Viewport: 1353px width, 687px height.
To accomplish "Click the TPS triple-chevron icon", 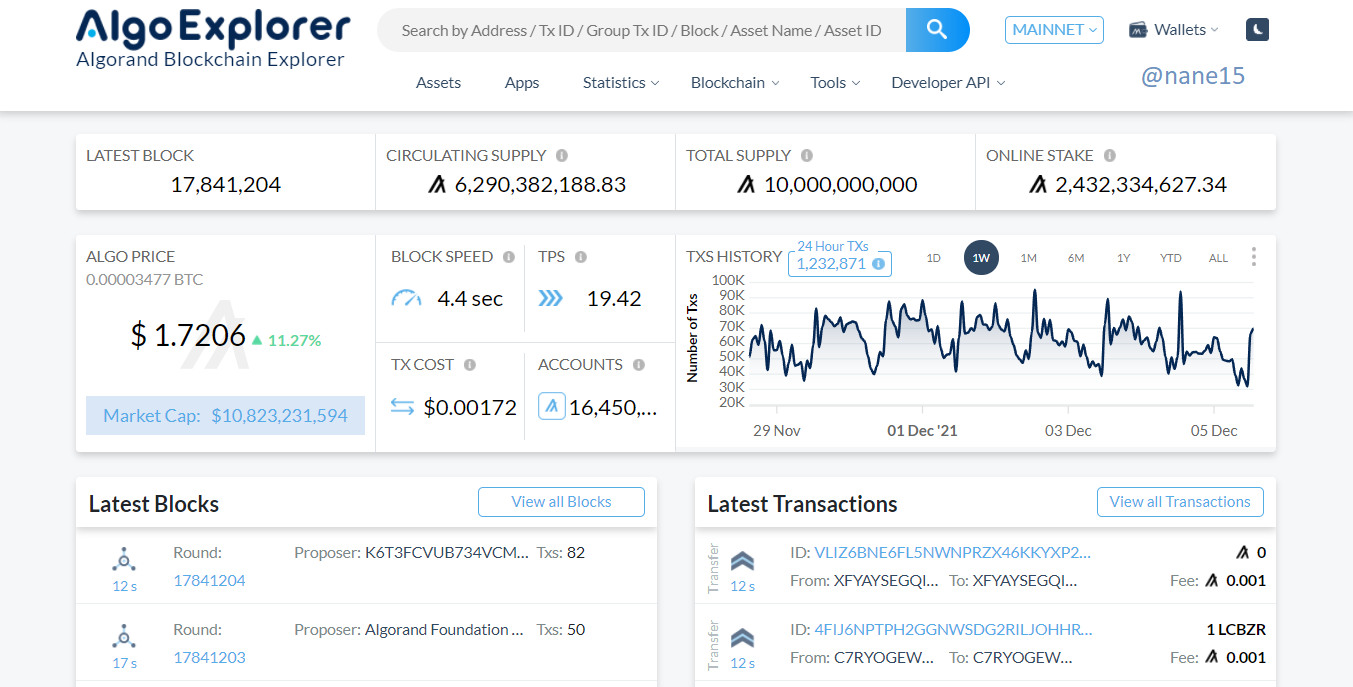I will pyautogui.click(x=551, y=298).
